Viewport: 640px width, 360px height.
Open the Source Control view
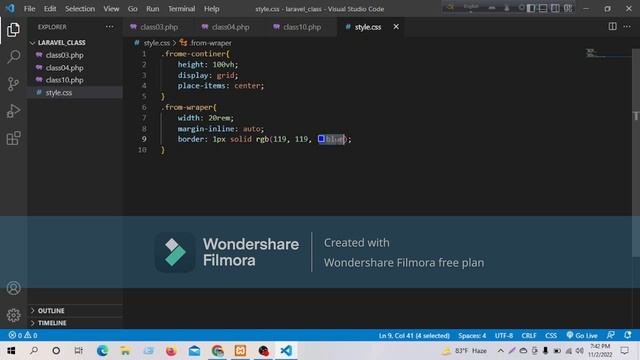click(13, 84)
